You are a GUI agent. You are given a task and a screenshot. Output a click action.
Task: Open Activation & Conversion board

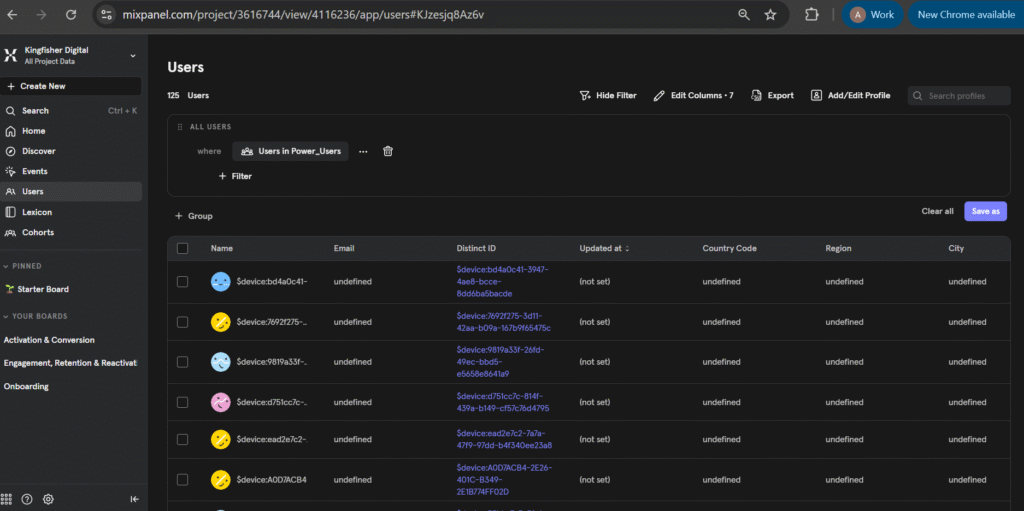[49, 340]
